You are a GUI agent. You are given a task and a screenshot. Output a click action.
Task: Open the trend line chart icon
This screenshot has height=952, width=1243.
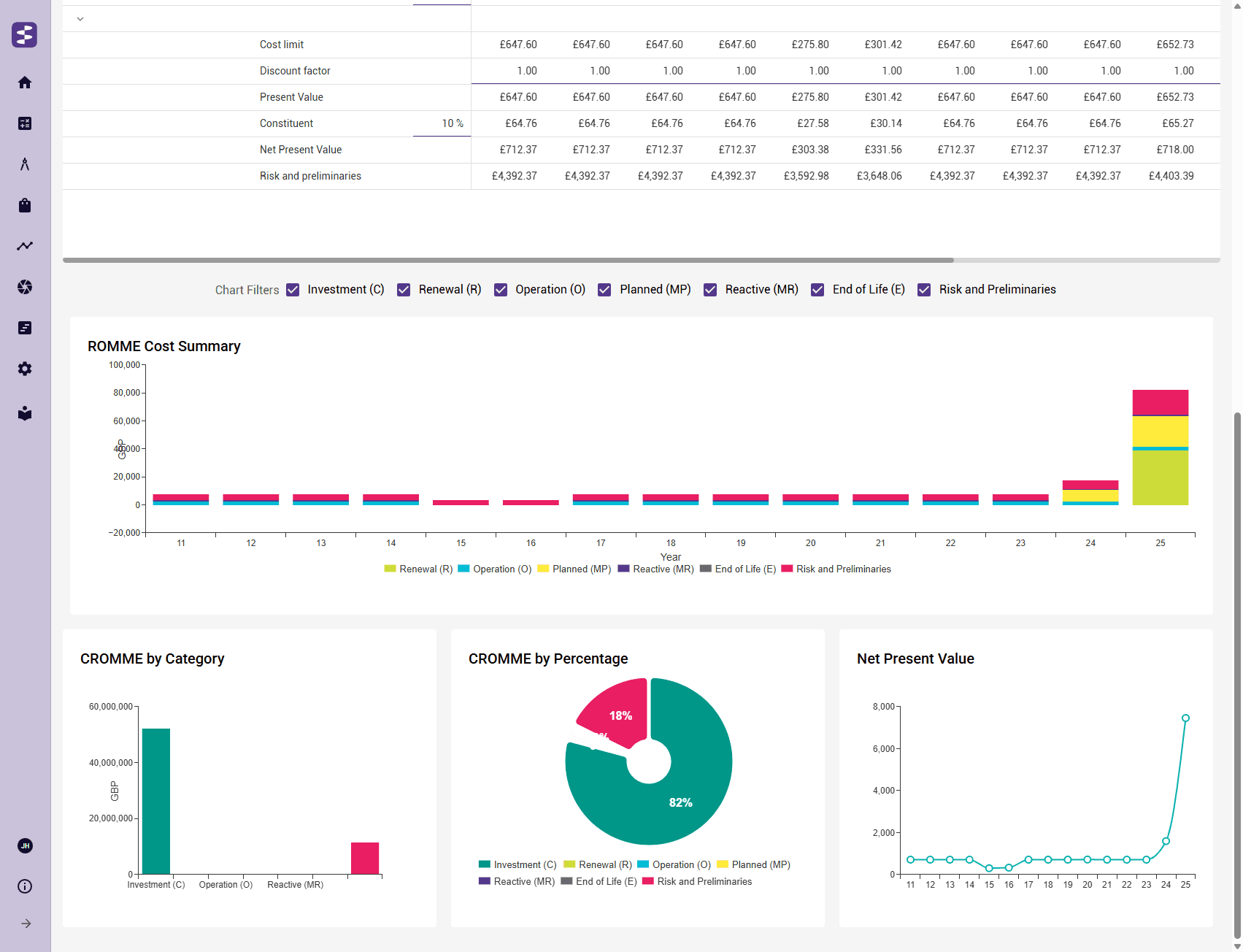point(25,246)
